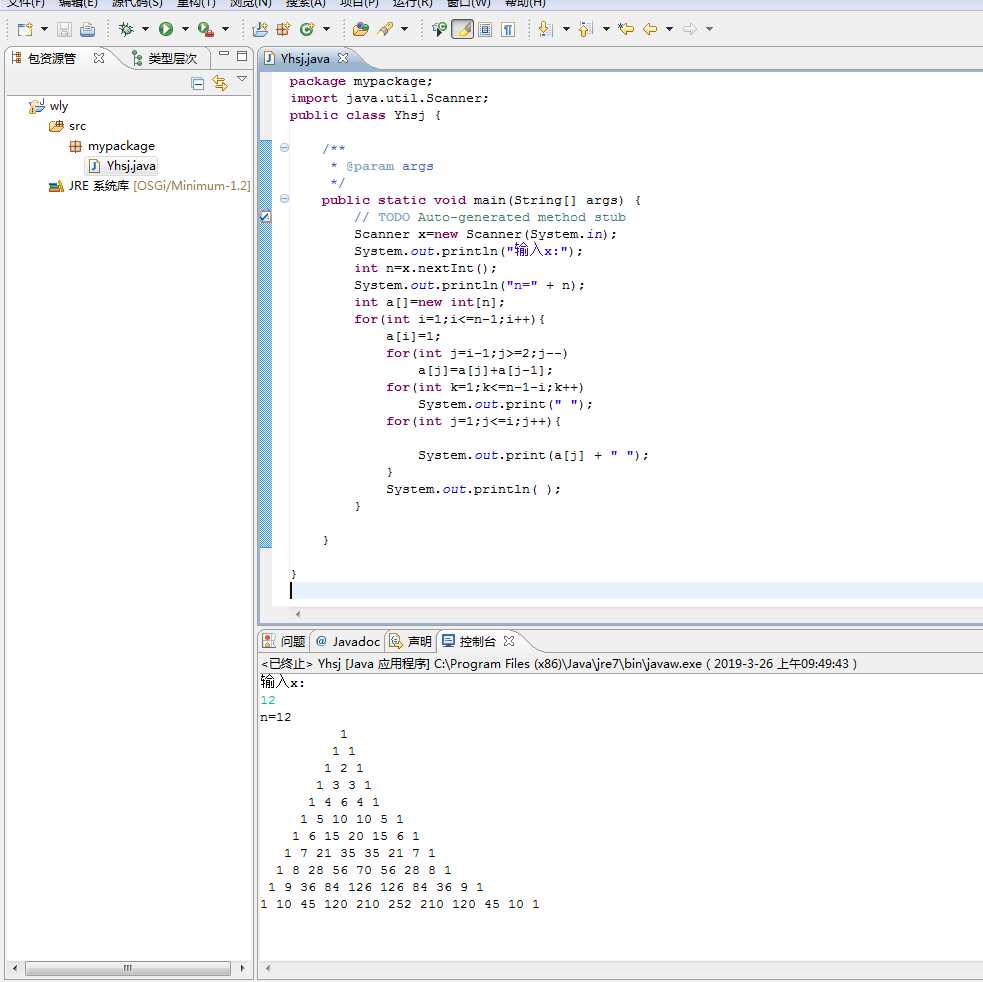The image size is (983, 982).
Task: Click the Print icon in toolbar
Action: click(x=88, y=29)
